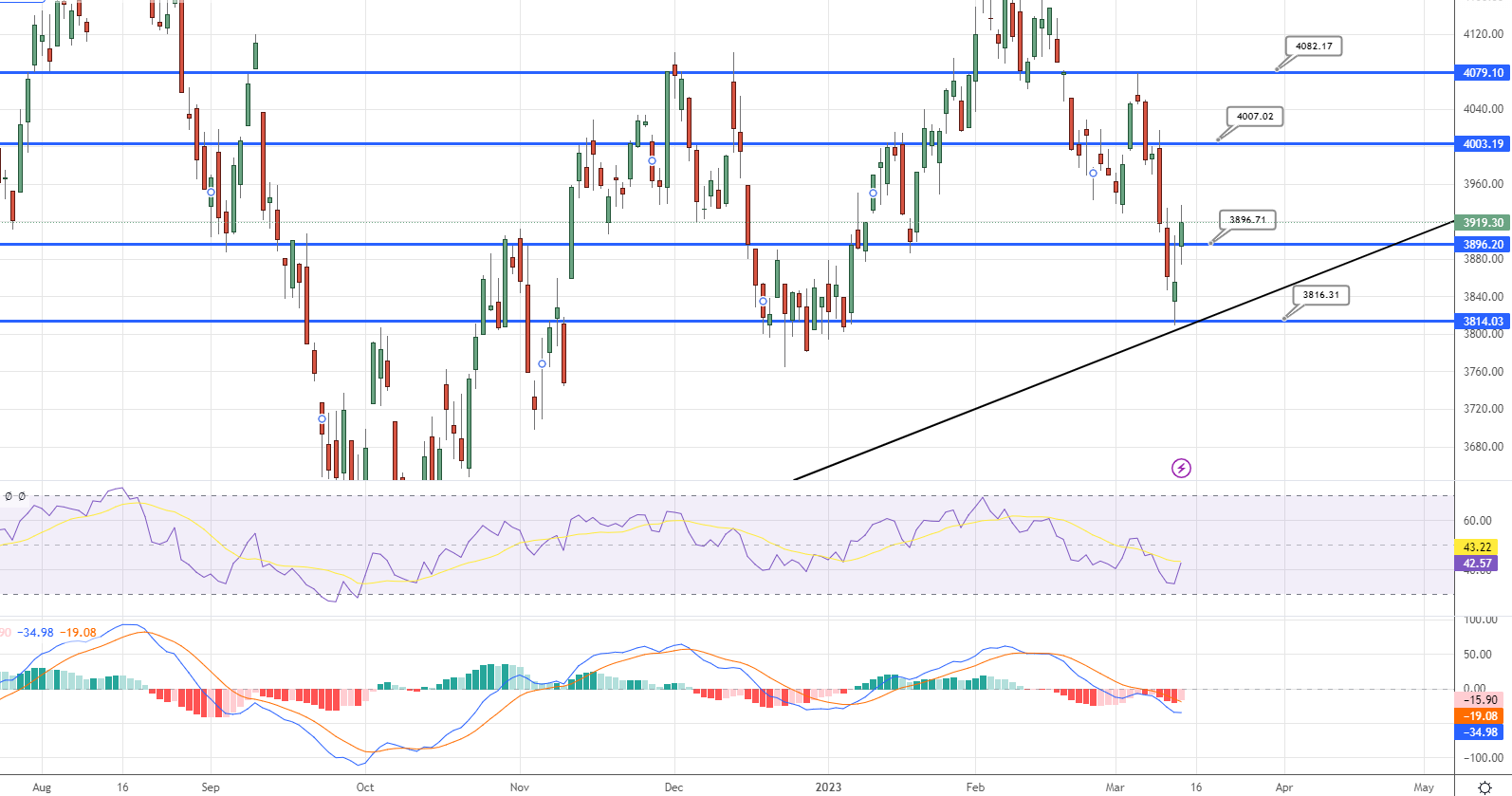The height and width of the screenshot is (796, 1512).
Task: Open chart settings gear in bottom-right corner
Action: (1485, 787)
